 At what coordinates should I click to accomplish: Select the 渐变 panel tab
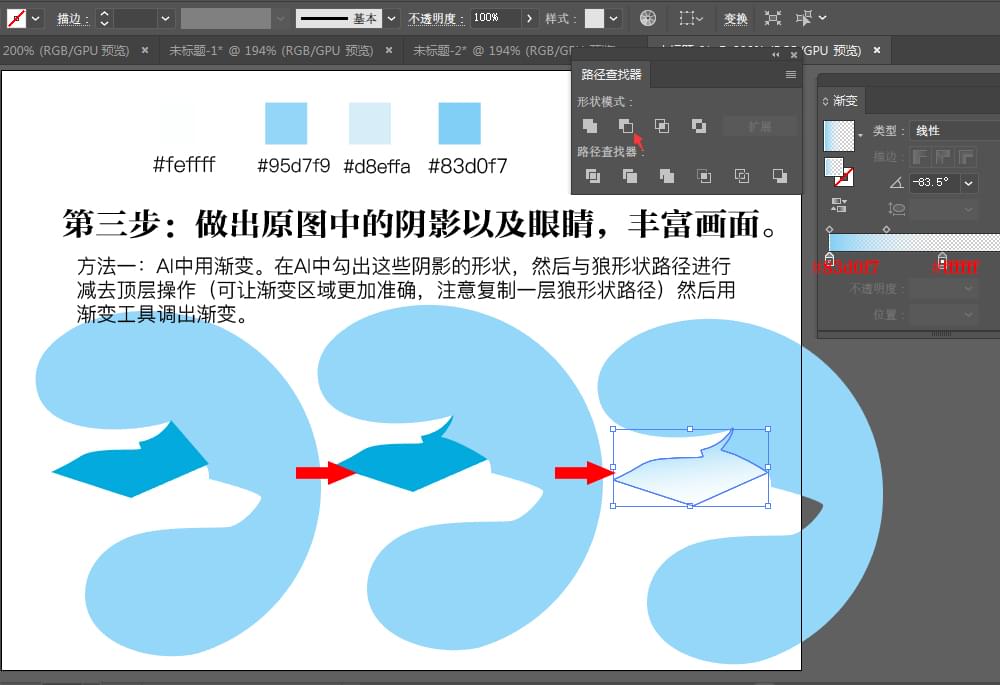point(845,101)
